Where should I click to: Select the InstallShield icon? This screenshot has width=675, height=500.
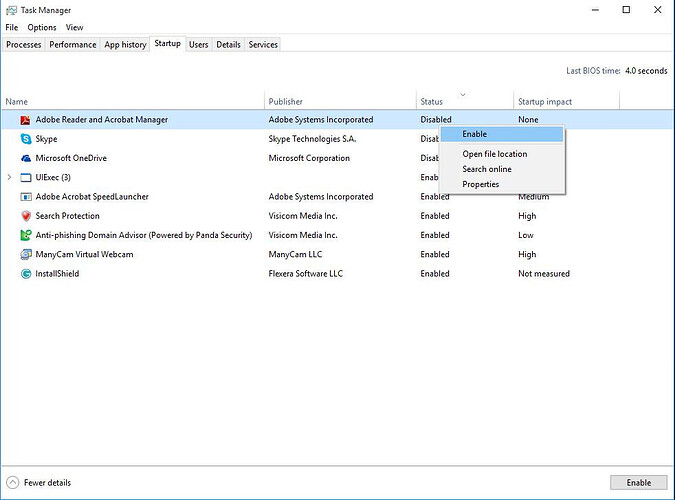26,273
